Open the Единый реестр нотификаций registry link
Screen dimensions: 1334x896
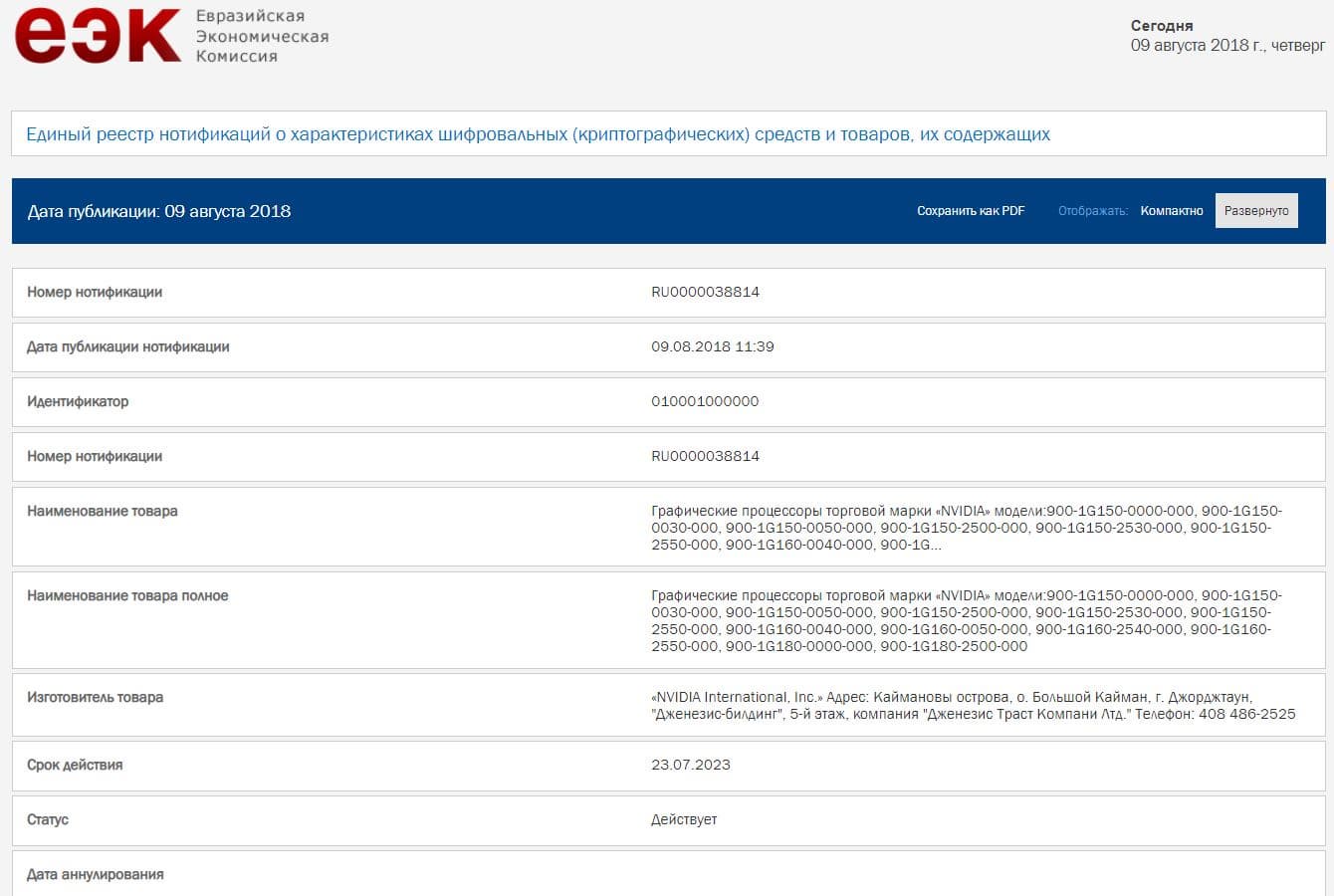pos(538,134)
